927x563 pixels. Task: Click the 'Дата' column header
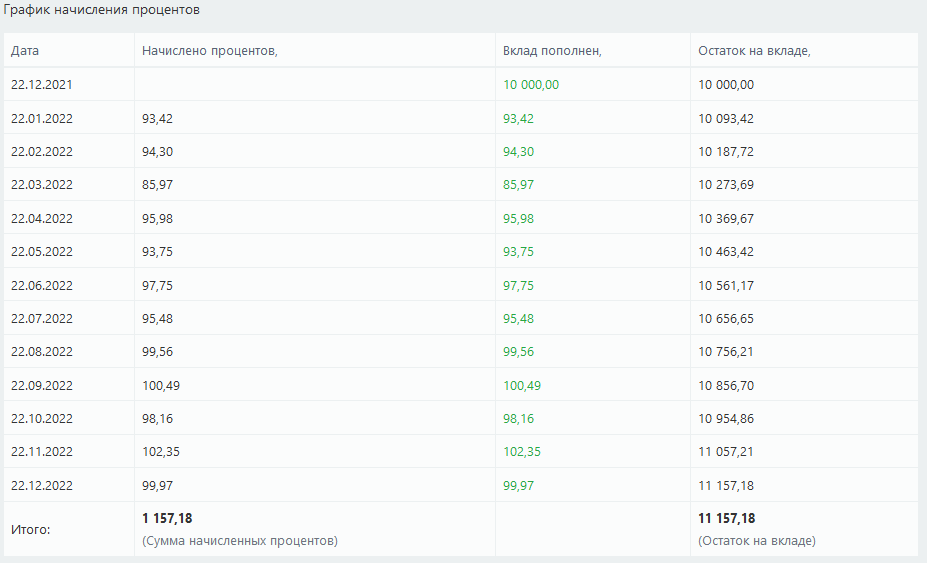coord(25,51)
